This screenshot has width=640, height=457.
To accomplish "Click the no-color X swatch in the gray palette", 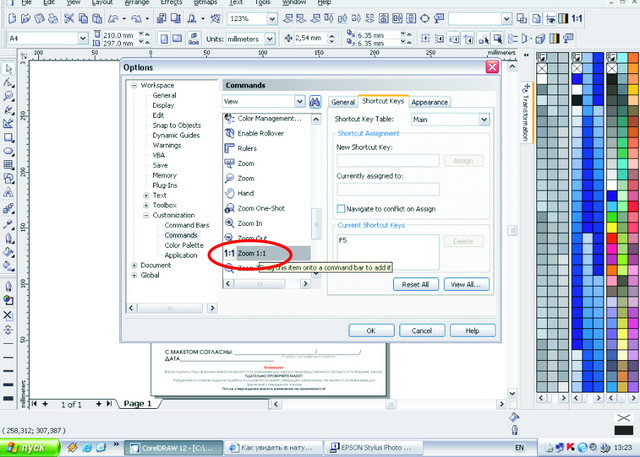I will click(x=542, y=68).
